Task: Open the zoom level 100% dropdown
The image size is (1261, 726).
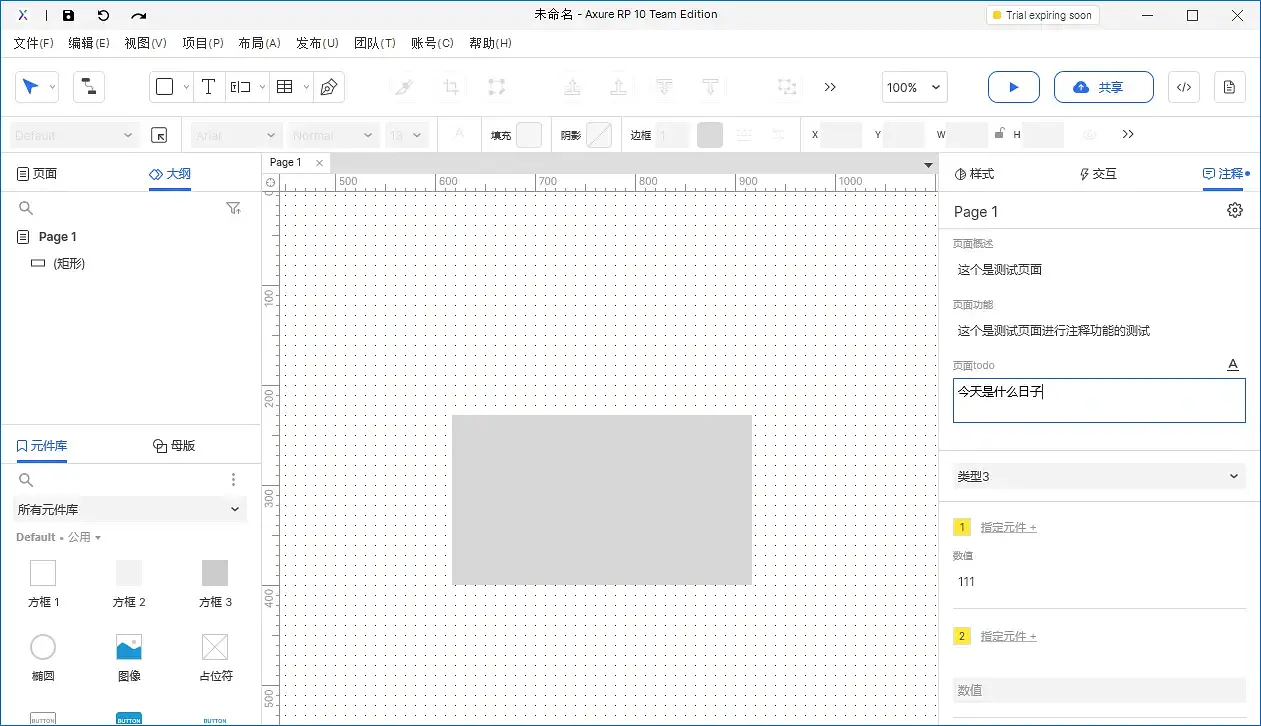Action: (x=913, y=87)
